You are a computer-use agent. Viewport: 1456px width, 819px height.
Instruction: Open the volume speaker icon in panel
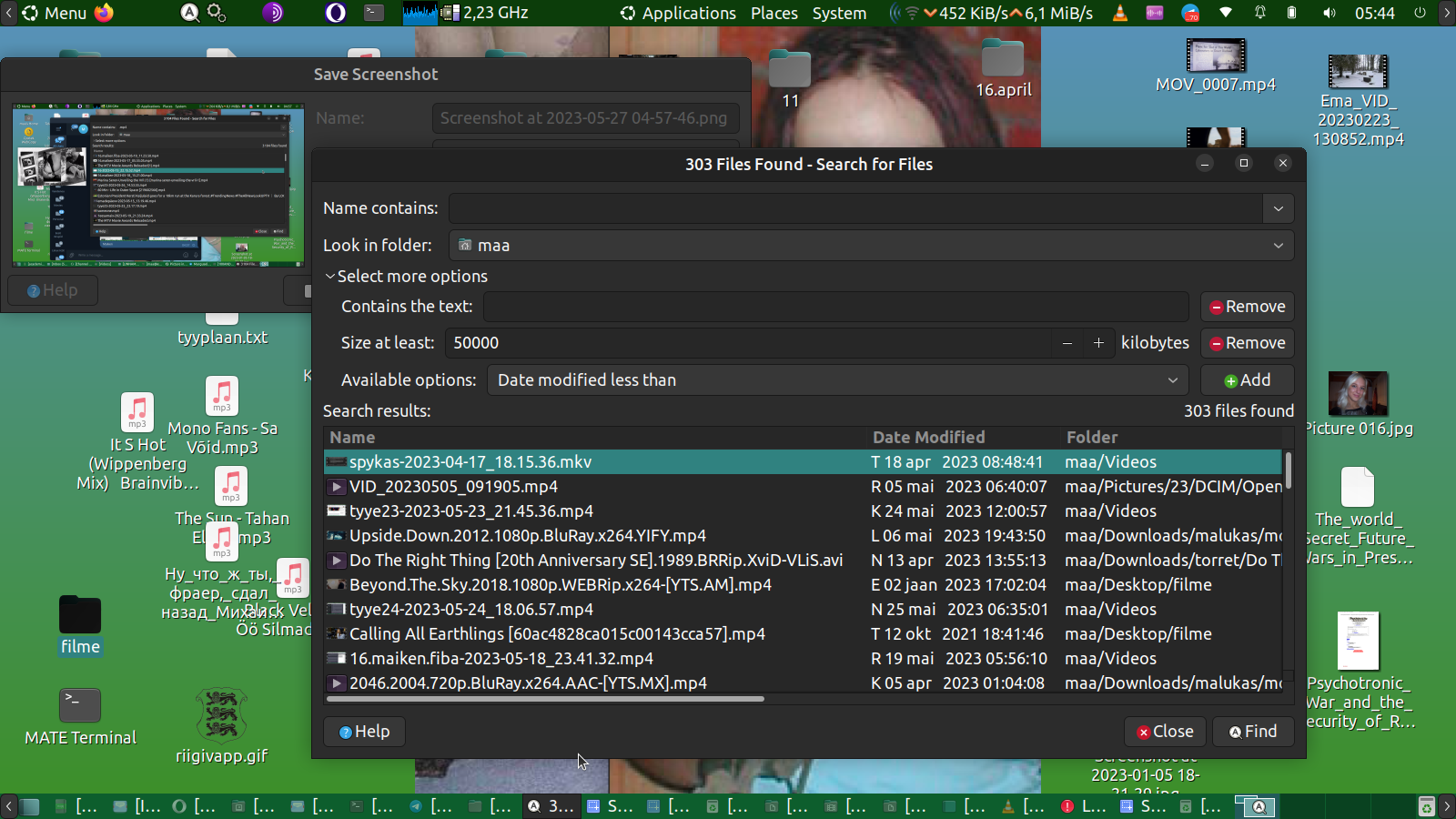coord(1330,13)
